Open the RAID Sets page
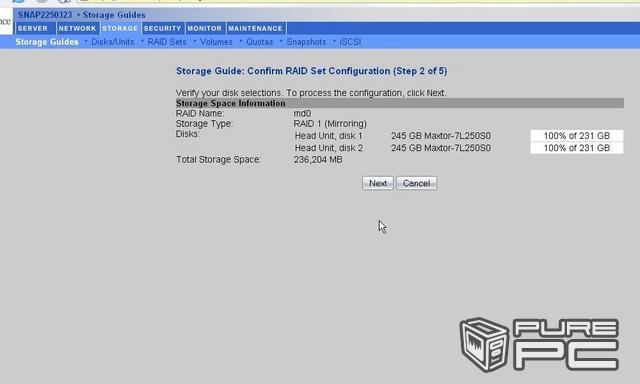The height and width of the screenshot is (384, 640). (167, 42)
